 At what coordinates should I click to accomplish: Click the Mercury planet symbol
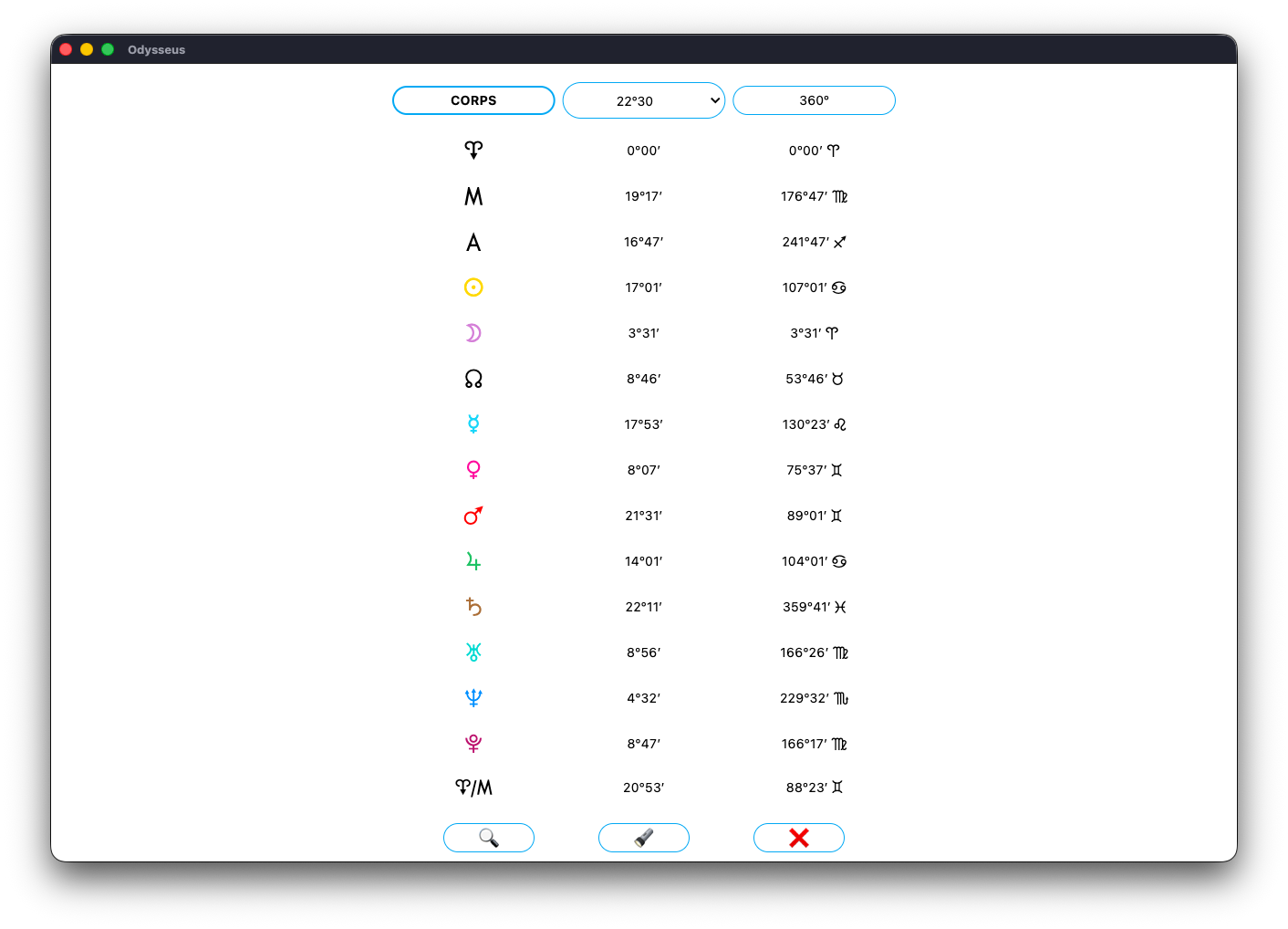473,424
